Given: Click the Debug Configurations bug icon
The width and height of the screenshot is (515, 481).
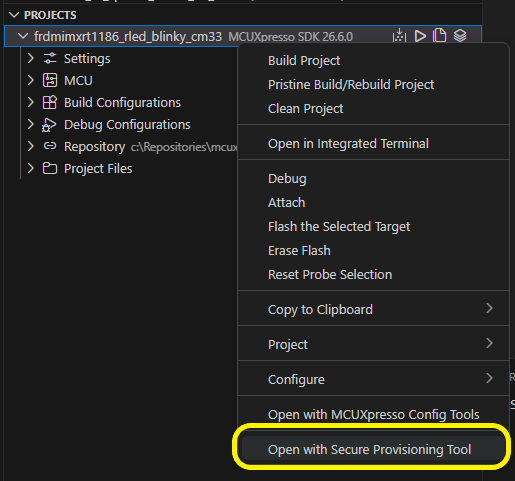Looking at the screenshot, I should (x=49, y=125).
